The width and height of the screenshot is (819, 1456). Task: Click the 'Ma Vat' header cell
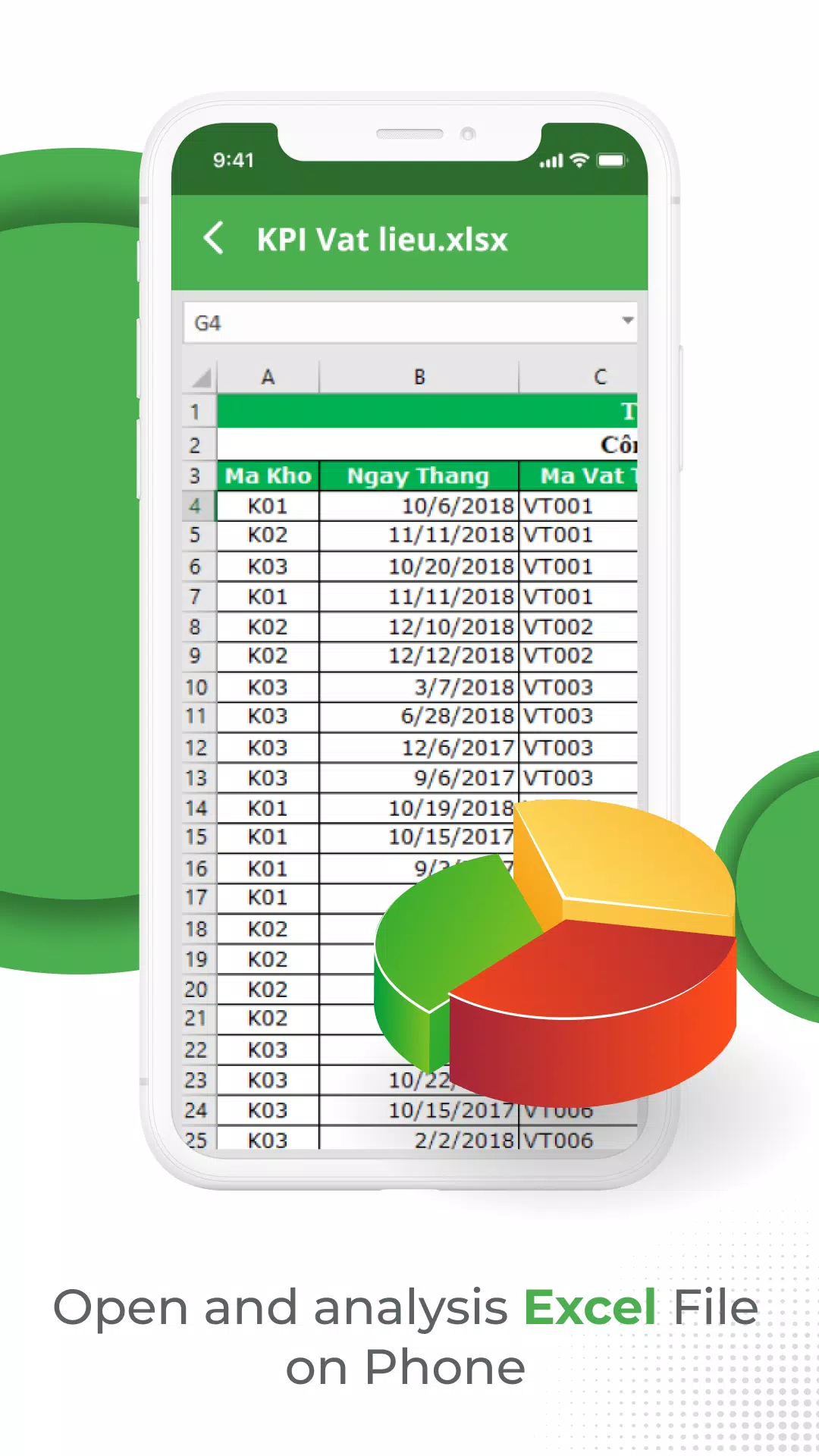(x=579, y=475)
